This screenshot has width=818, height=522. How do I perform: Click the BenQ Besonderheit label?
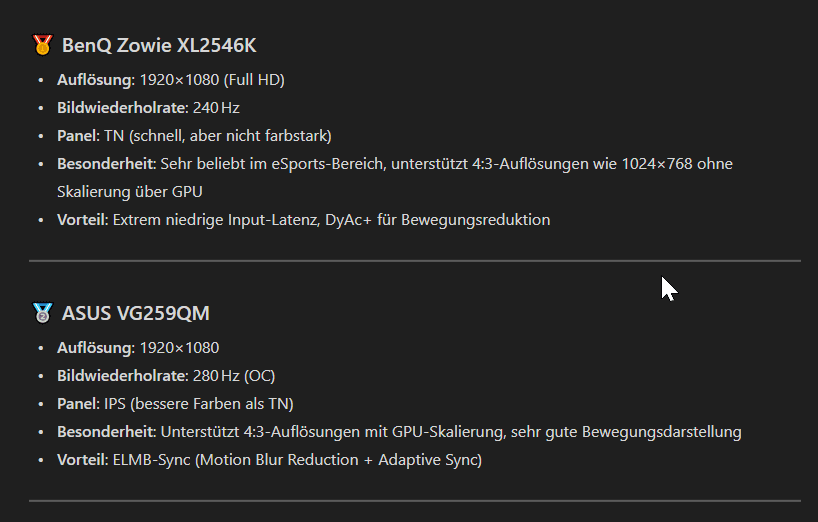[106, 164]
